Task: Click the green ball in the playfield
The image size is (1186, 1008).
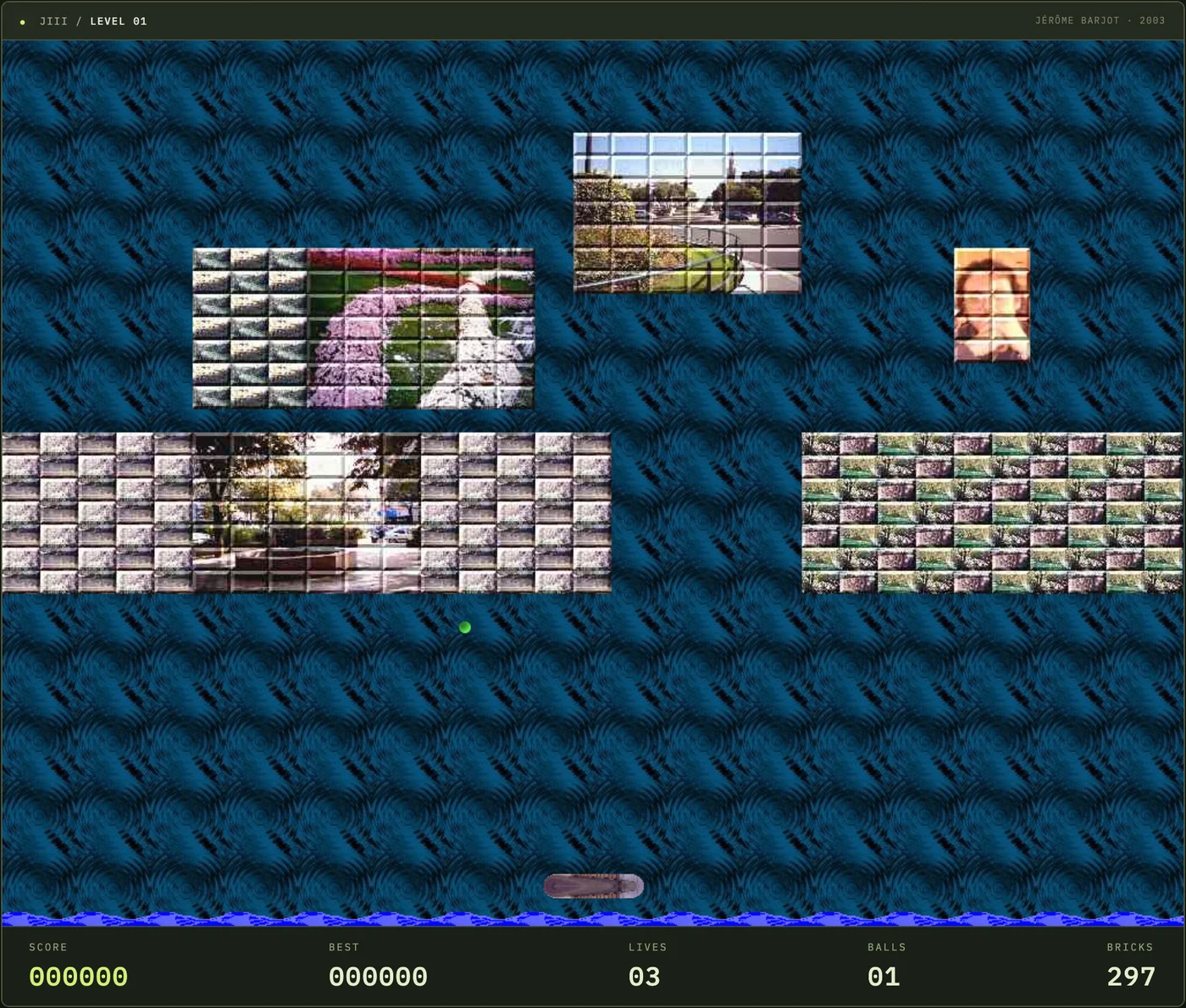Action: (x=464, y=628)
